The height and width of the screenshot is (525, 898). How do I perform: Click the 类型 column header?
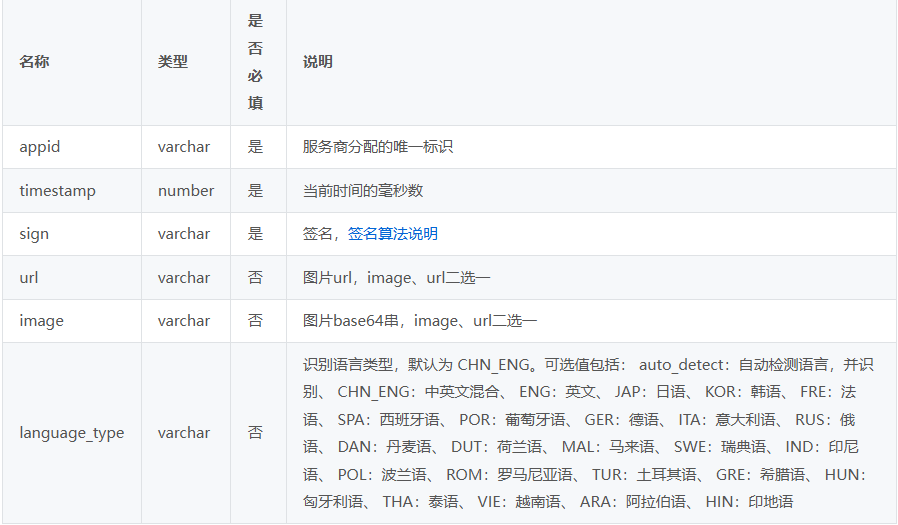(x=172, y=62)
